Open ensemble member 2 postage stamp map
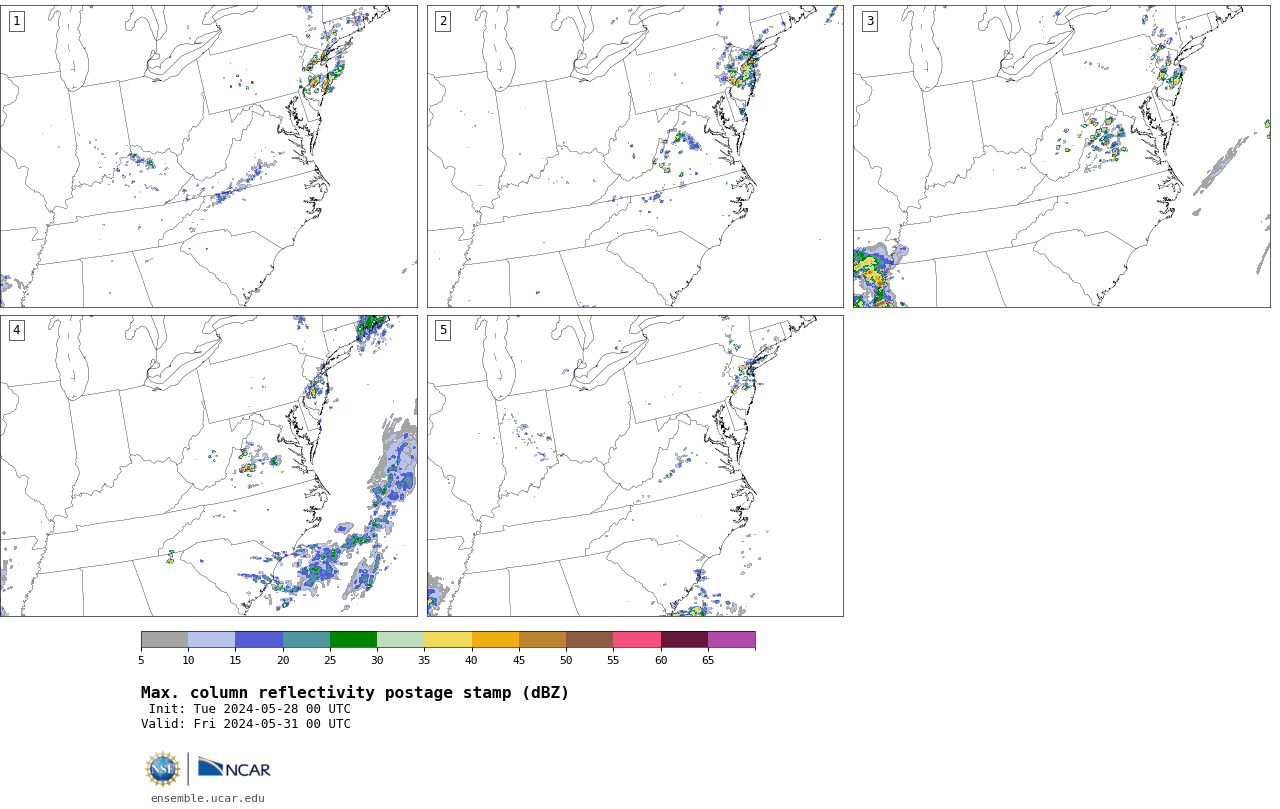1280x809 pixels. pos(635,156)
